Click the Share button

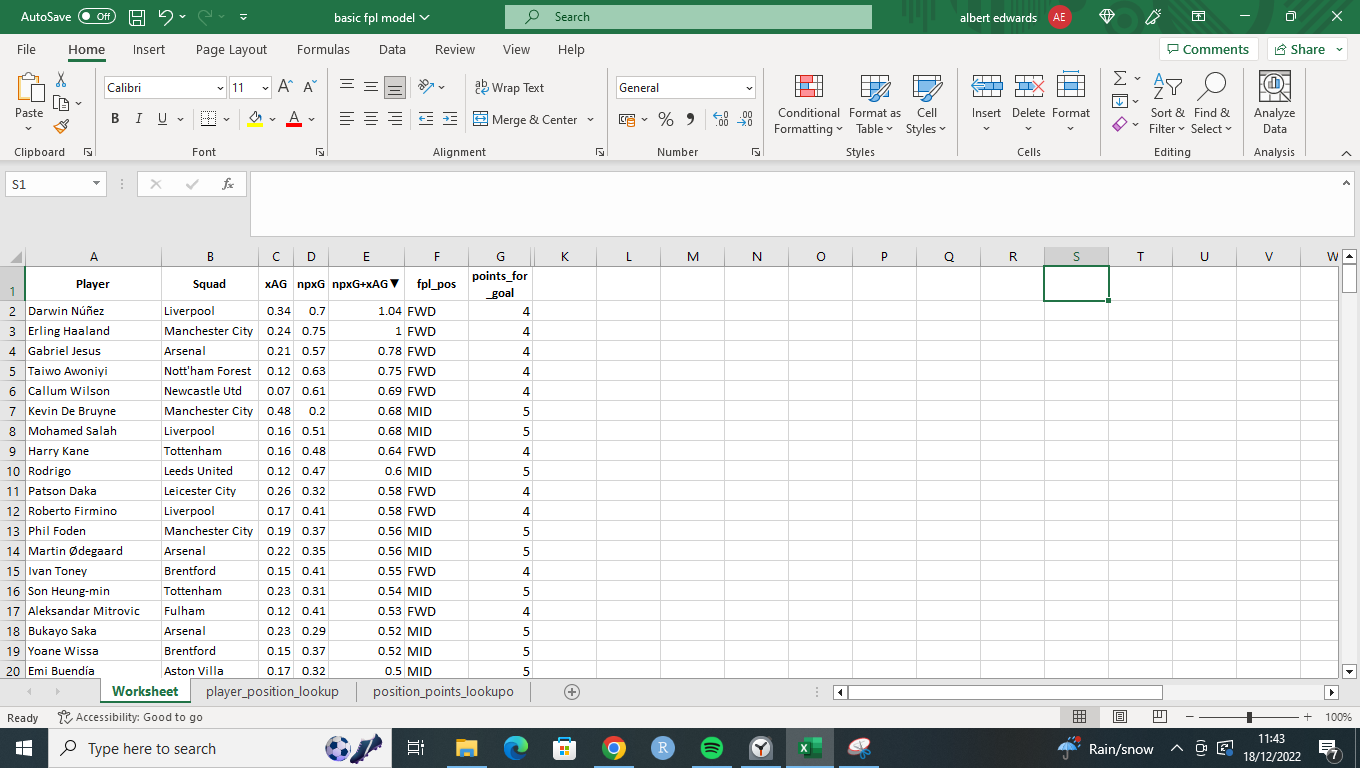1307,49
